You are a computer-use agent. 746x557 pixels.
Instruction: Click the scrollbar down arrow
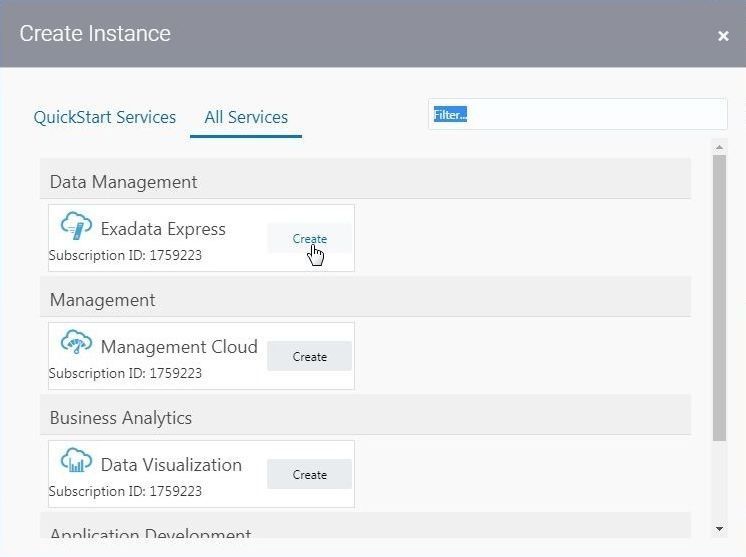(x=719, y=528)
